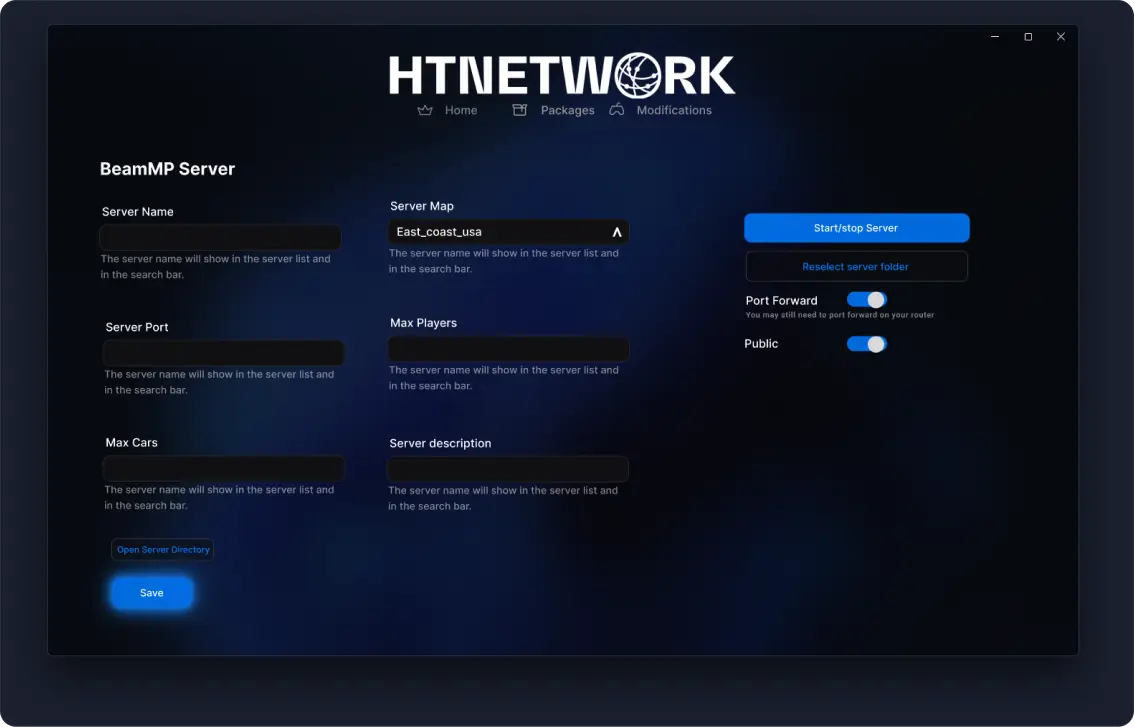Click the Server description field
Screen dimensions: 1134x727
click(508, 468)
